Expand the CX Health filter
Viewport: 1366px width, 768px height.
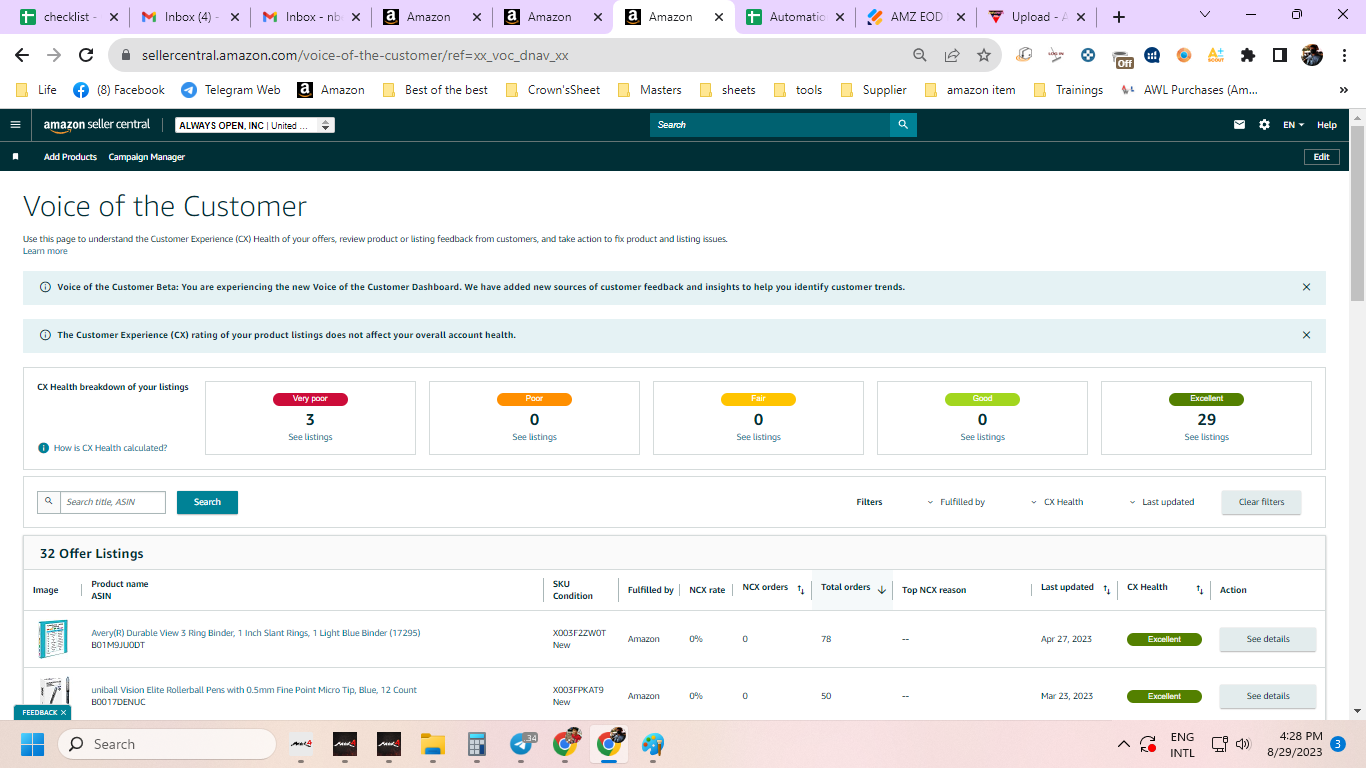point(1057,502)
